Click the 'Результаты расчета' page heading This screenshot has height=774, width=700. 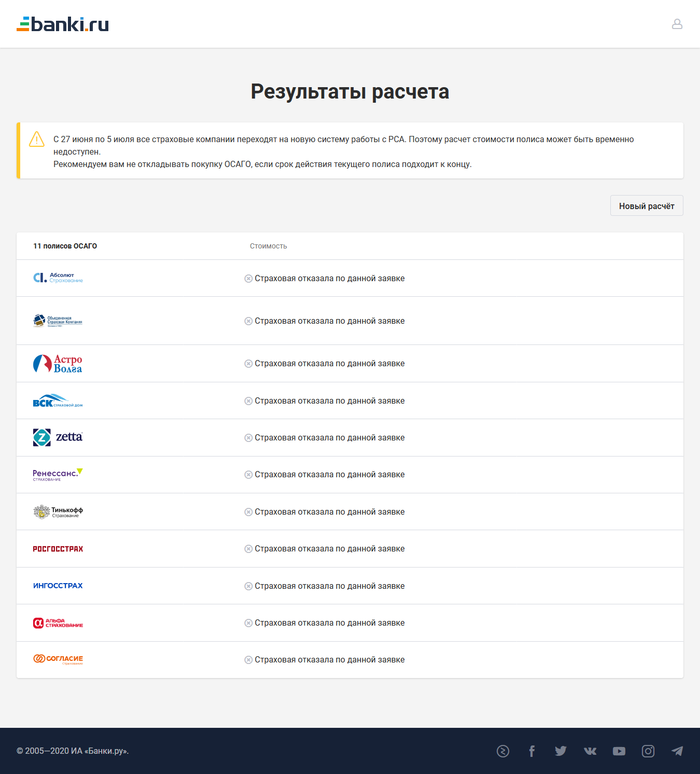click(350, 92)
